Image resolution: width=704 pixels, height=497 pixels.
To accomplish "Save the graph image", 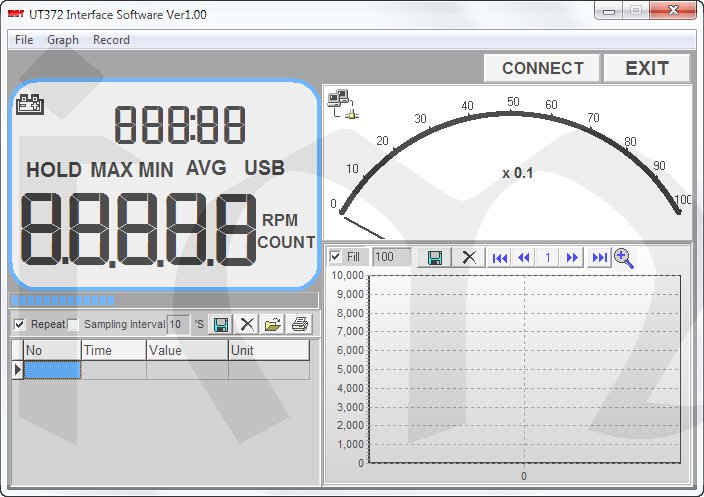I will 435,257.
